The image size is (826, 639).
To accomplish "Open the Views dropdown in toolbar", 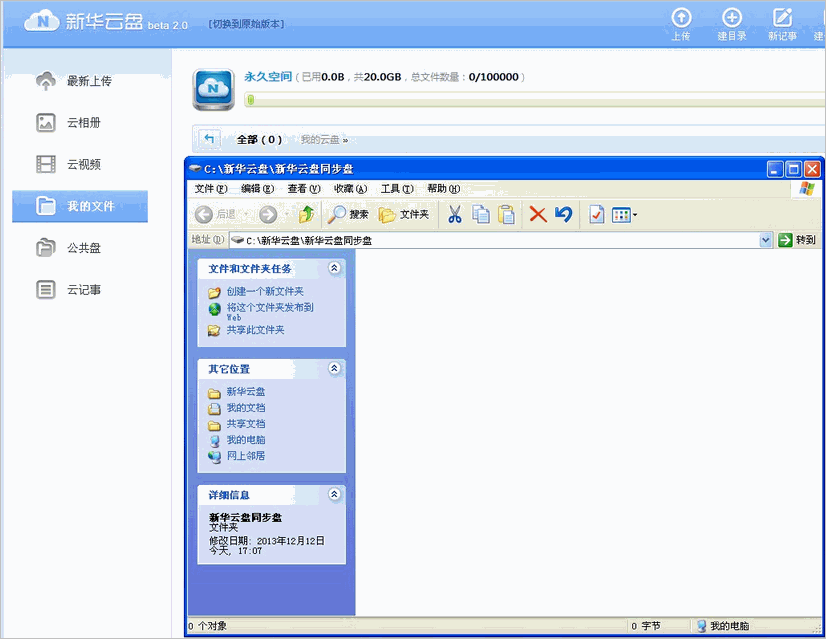I will pos(624,214).
